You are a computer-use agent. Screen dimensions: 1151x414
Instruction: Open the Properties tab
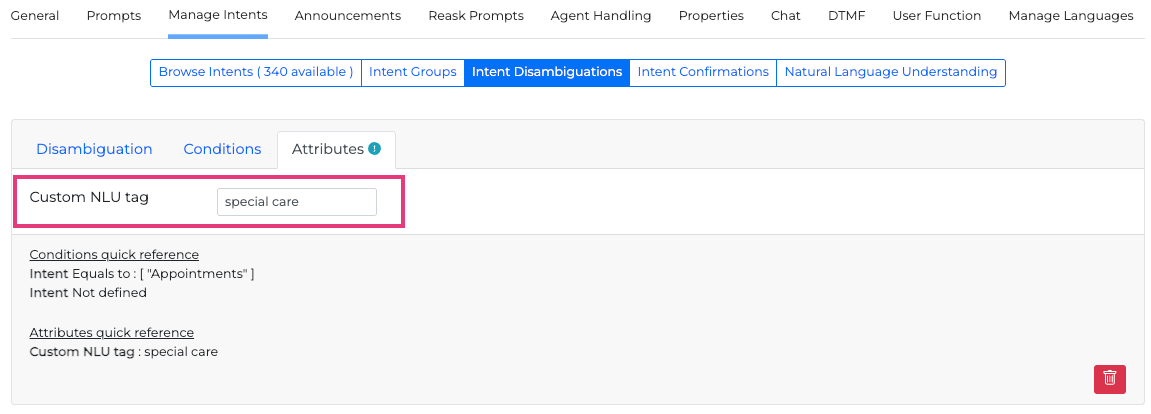coord(711,16)
